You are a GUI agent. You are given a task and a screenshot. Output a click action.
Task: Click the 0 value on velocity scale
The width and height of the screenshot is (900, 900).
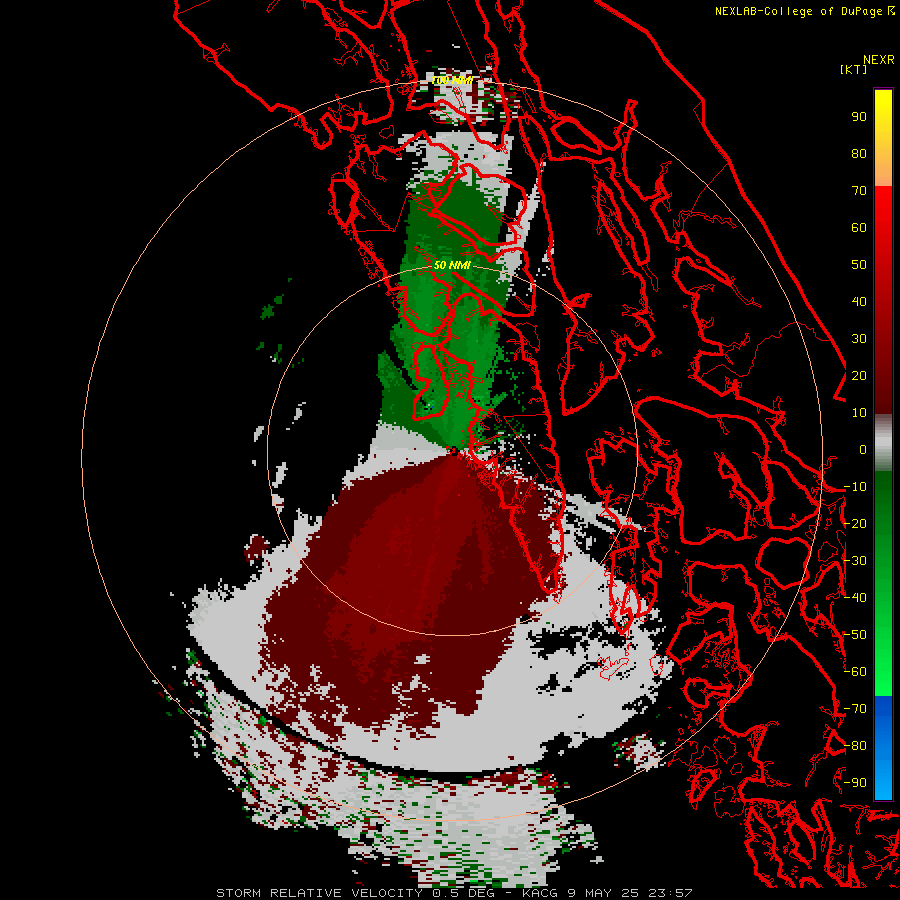(x=862, y=449)
